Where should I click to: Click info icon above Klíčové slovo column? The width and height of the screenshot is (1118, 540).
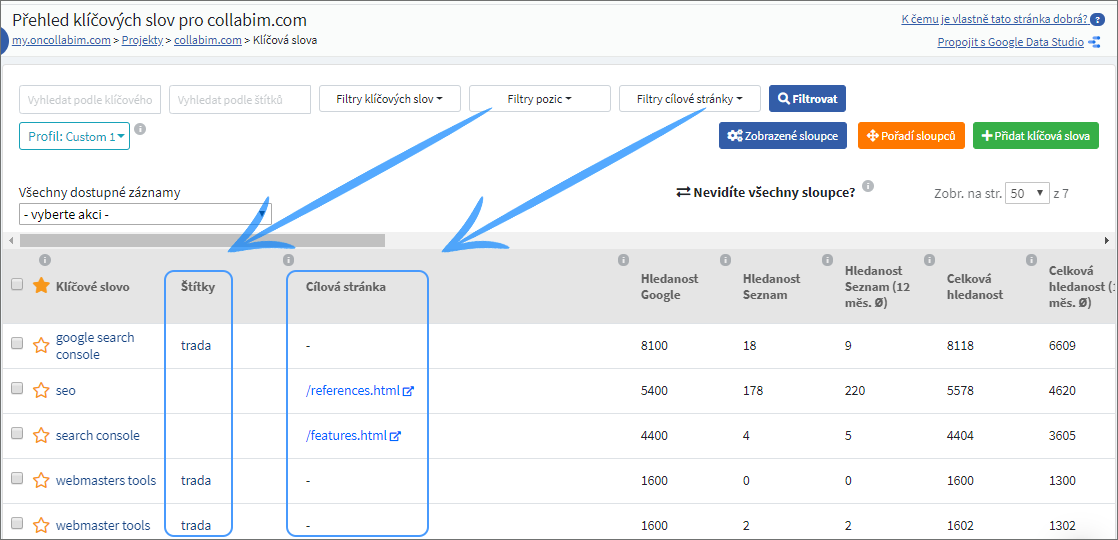click(x=44, y=260)
